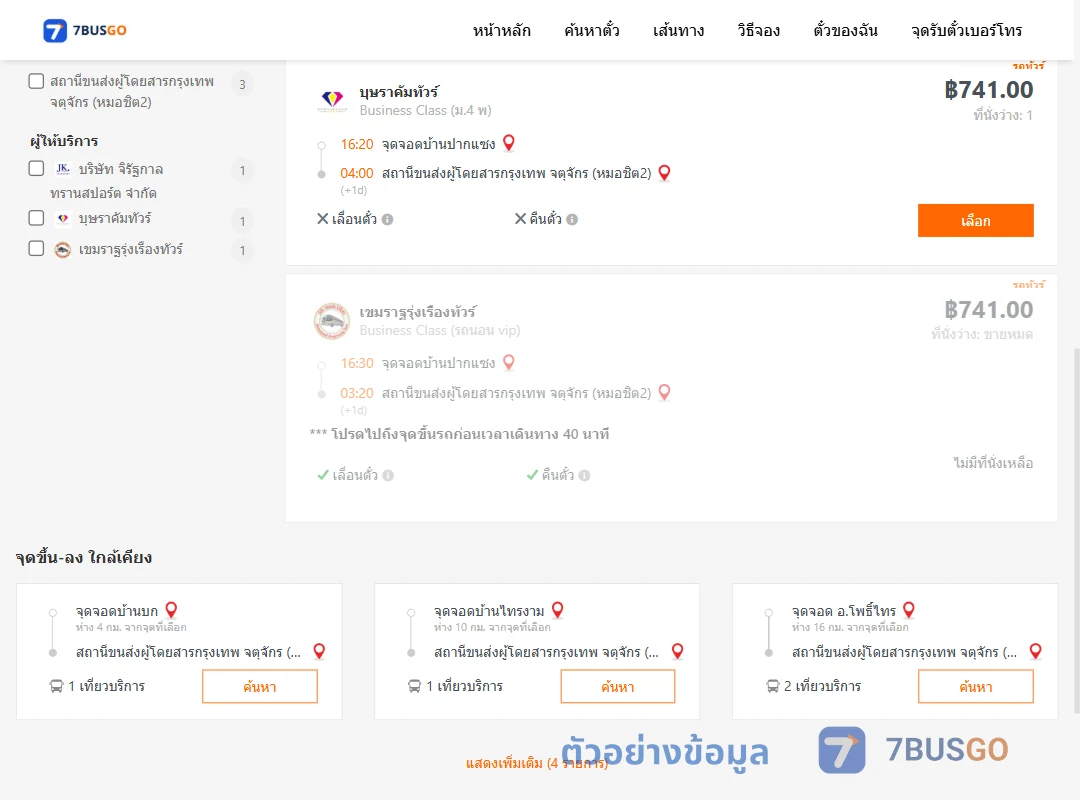The height and width of the screenshot is (800, 1080).
Task: Click ที่นั่งว่าง: ขายหมด text
Action: tap(982, 334)
